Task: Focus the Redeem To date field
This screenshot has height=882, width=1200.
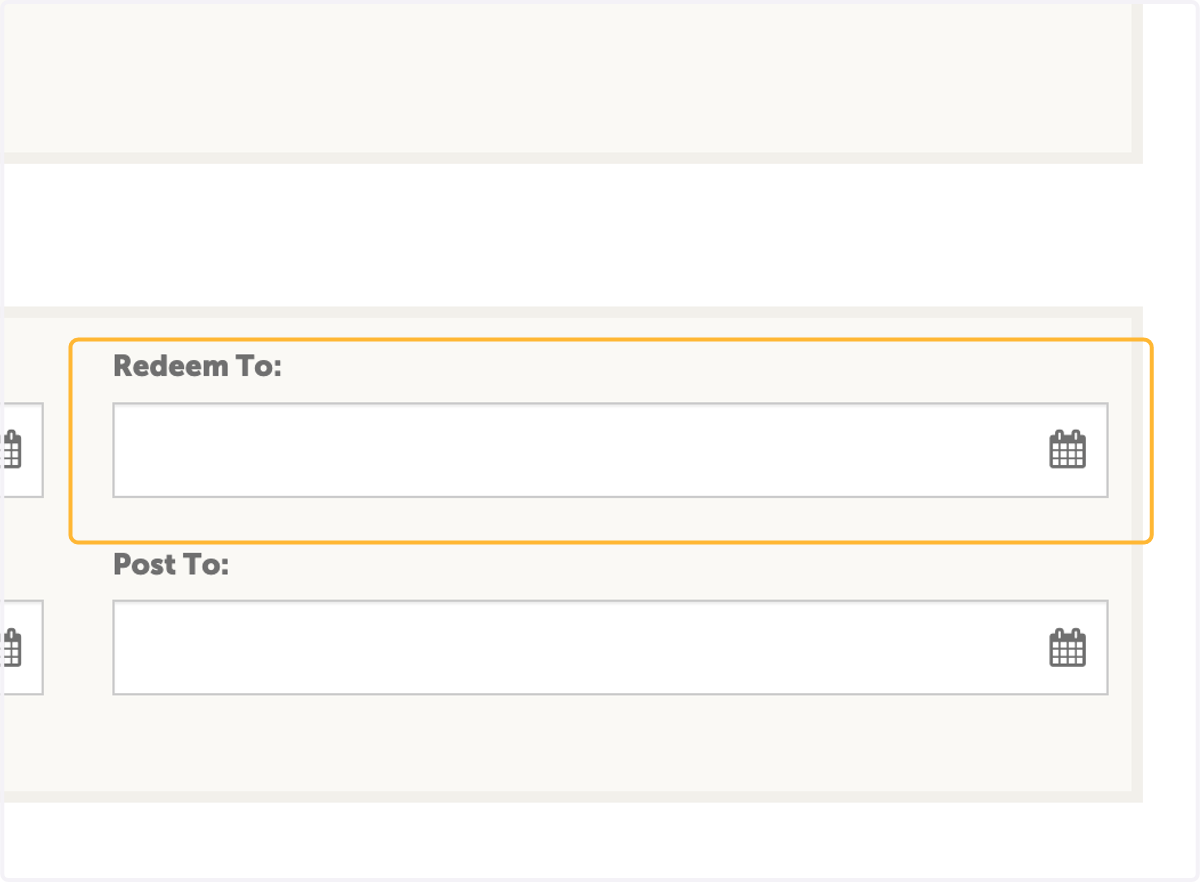Action: pos(610,450)
